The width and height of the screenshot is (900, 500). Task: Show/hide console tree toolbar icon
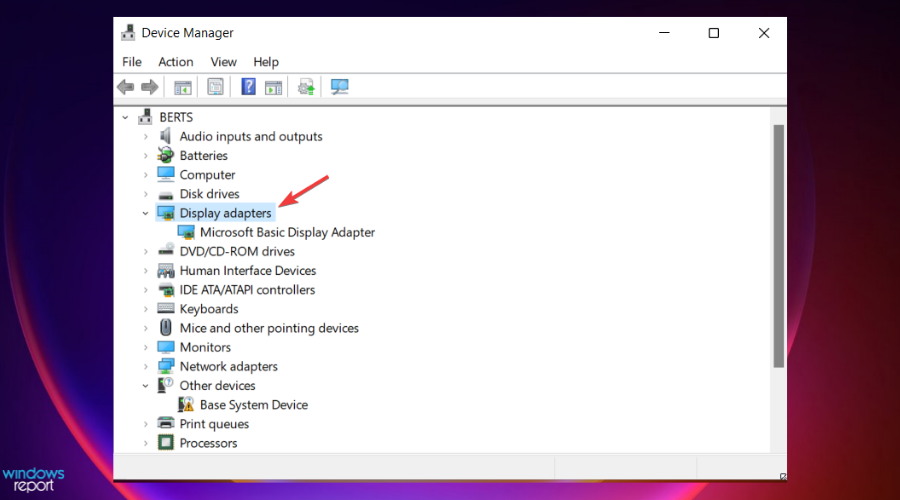coord(183,87)
